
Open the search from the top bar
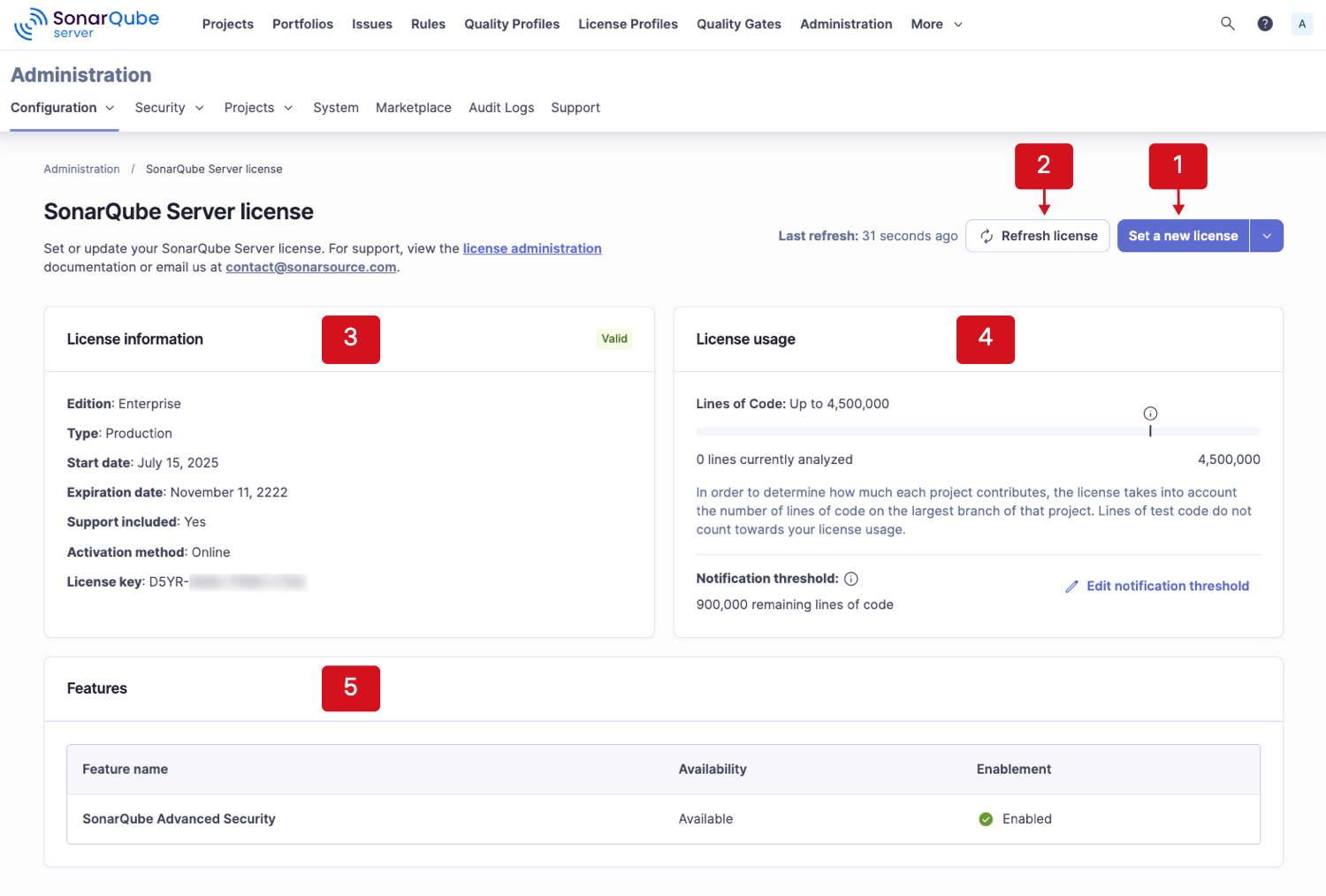tap(1228, 24)
